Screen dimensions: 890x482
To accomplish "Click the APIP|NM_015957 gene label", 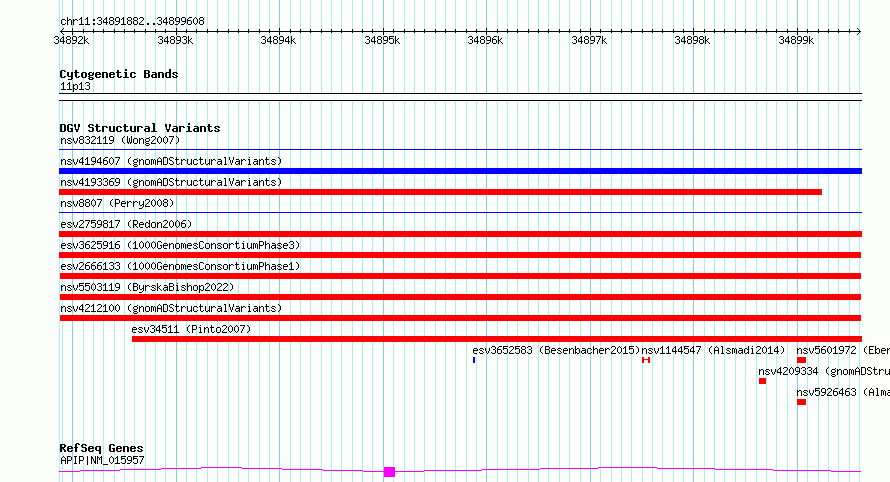I will (102, 460).
